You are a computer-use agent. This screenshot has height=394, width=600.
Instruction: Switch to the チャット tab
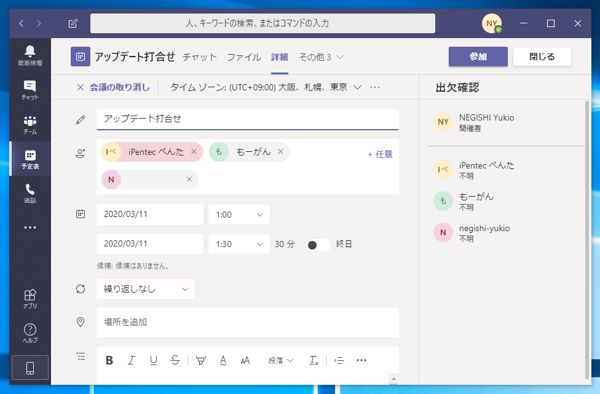(199, 57)
